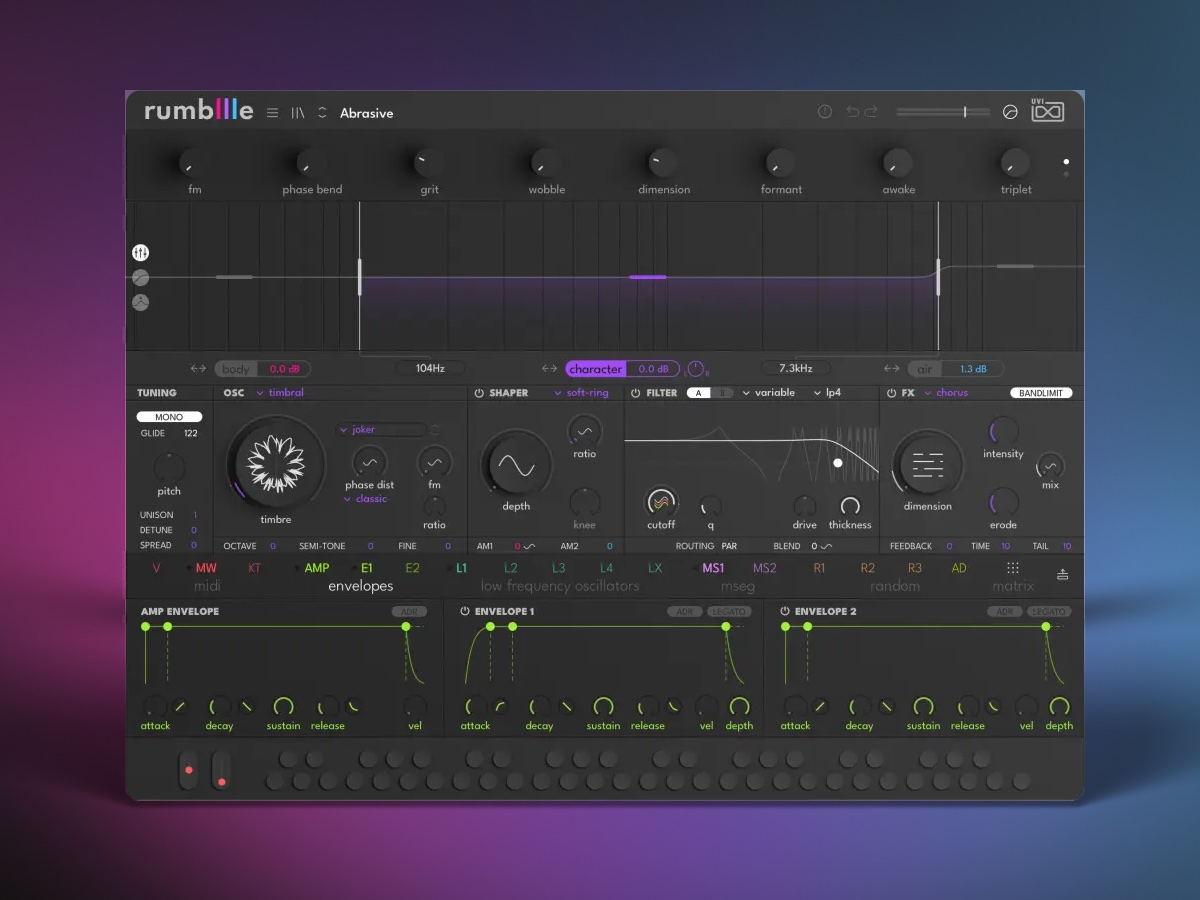Step presets with the up/down arrows

pos(322,113)
